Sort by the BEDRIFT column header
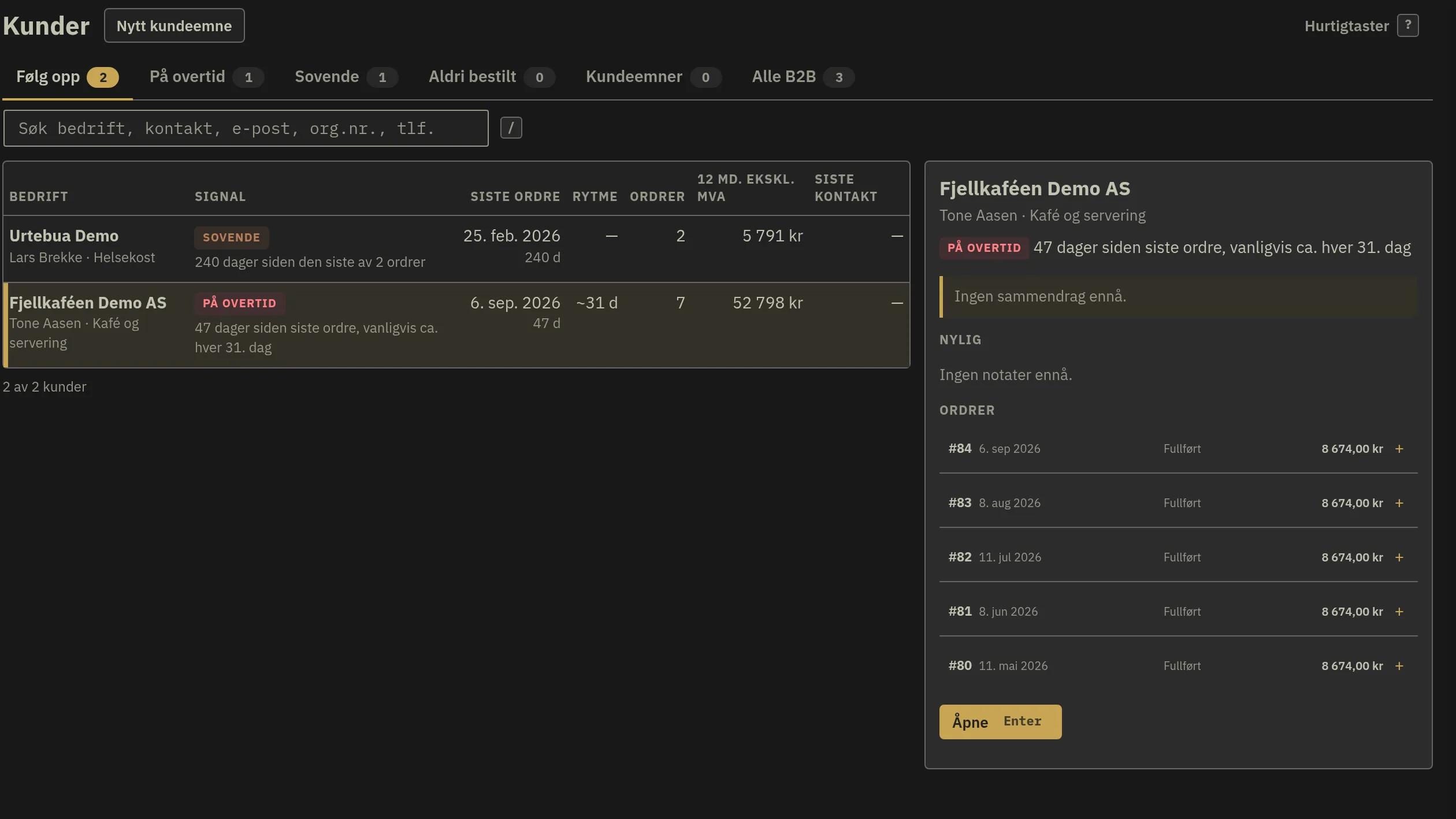1456x819 pixels. 39,196
